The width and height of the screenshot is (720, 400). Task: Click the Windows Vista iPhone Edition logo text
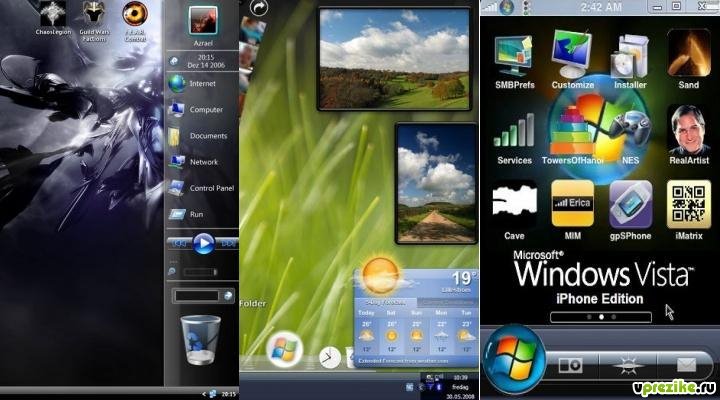(603, 278)
